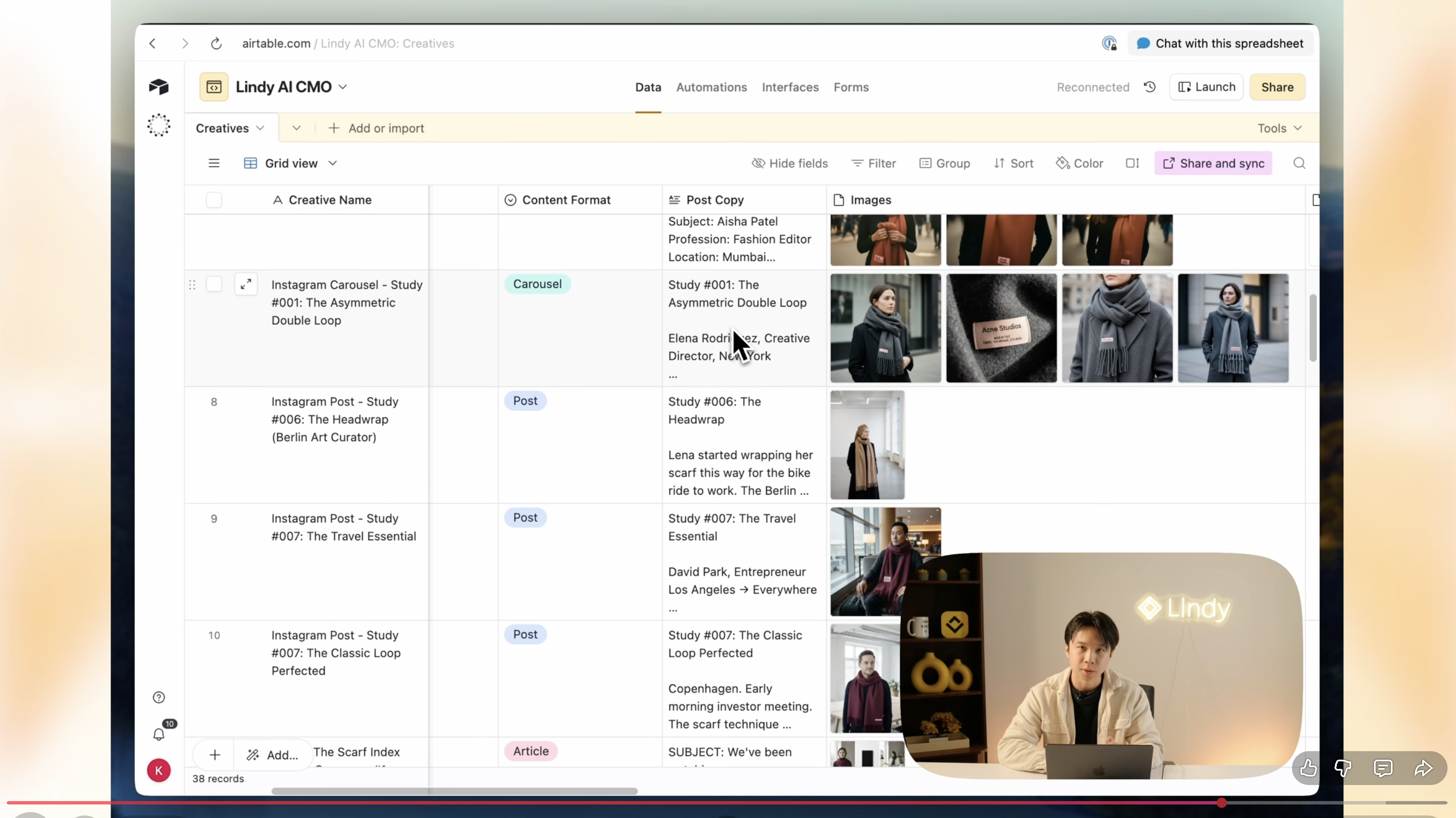Reload the page with refresh icon
Viewport: 1456px width, 818px height.
216,44
